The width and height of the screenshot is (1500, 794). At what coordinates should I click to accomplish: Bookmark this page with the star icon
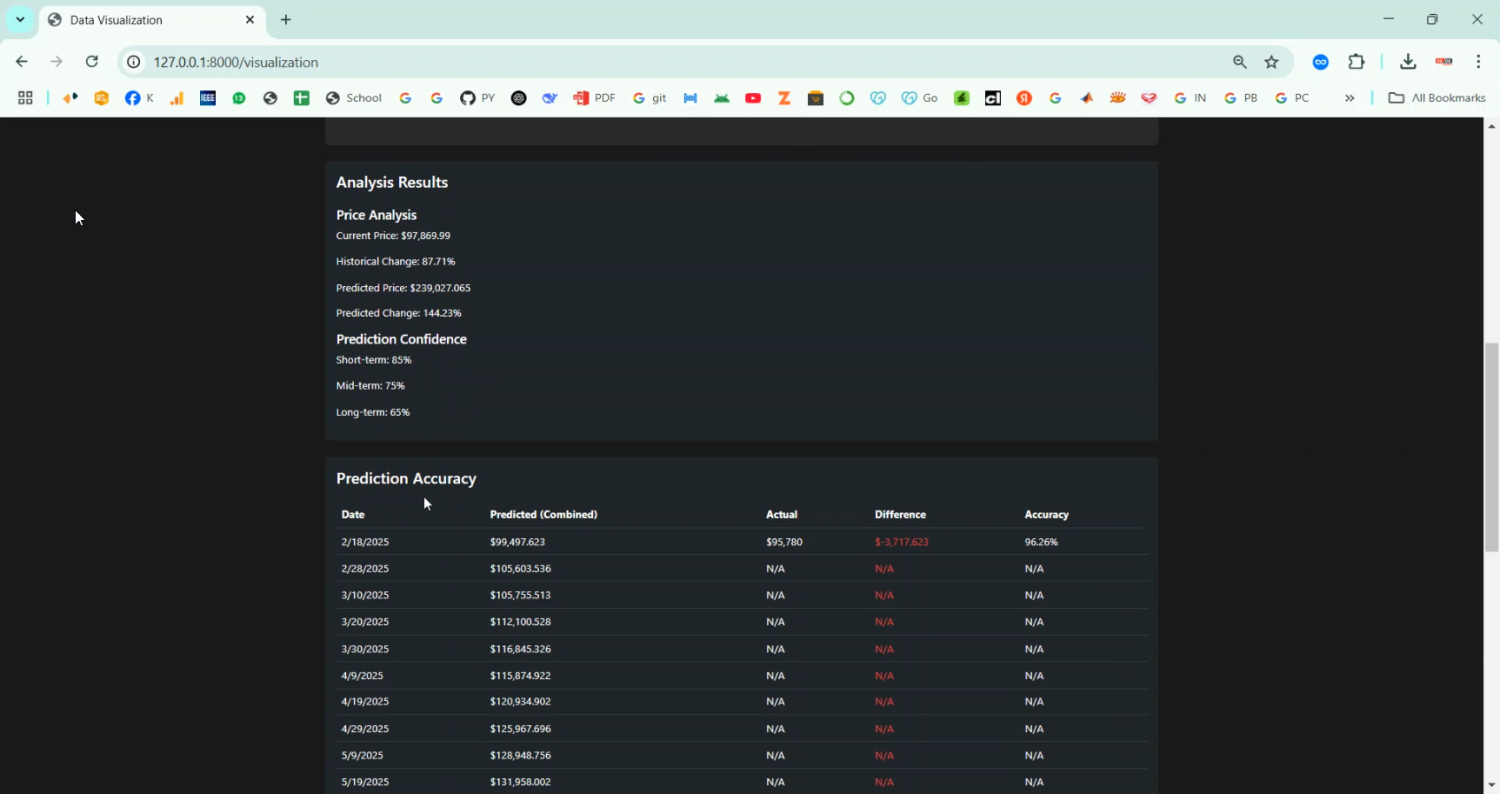click(1271, 62)
